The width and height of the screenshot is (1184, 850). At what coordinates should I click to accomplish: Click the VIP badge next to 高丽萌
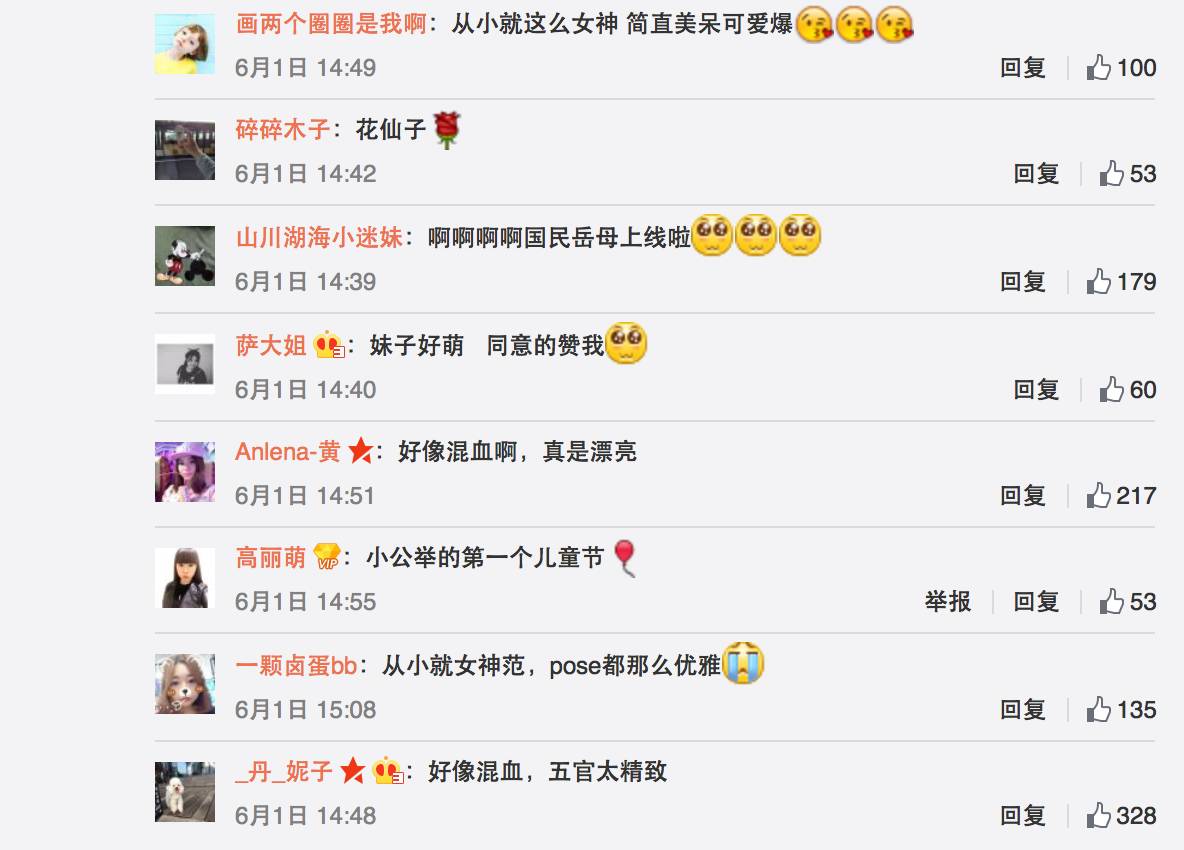point(326,556)
